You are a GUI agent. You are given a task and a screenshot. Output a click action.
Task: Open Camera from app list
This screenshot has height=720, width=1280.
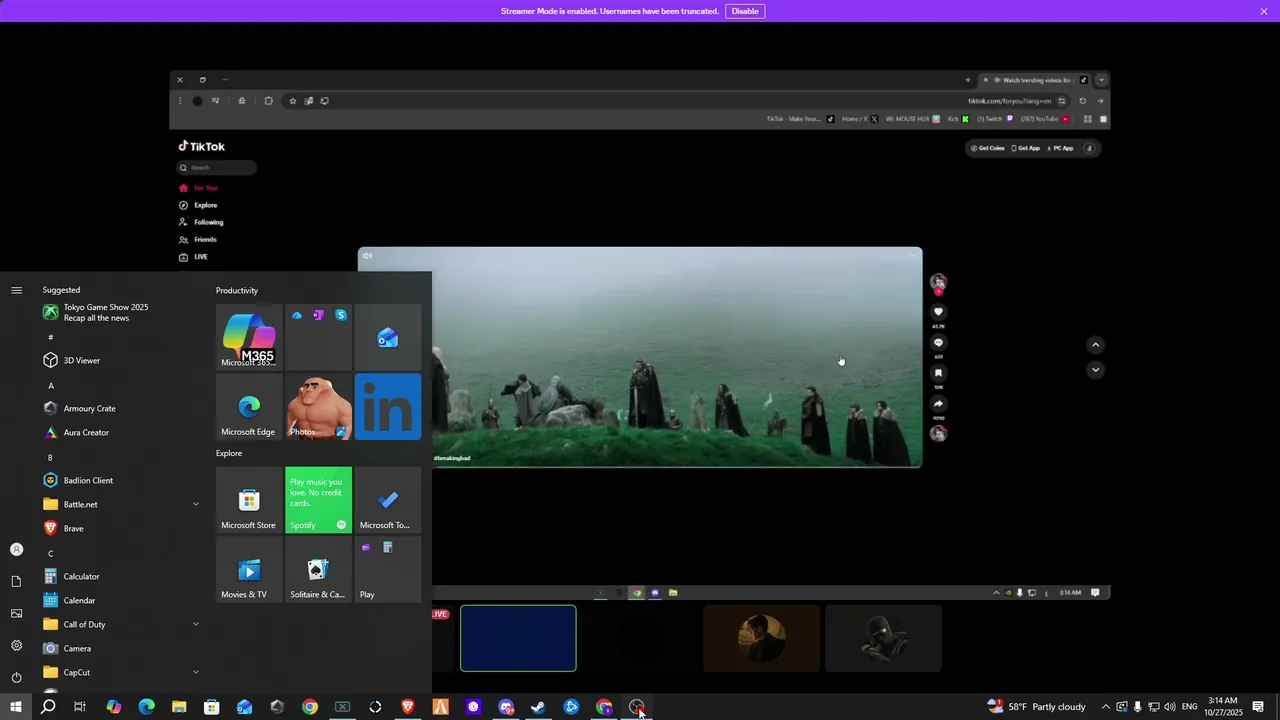pos(120,648)
